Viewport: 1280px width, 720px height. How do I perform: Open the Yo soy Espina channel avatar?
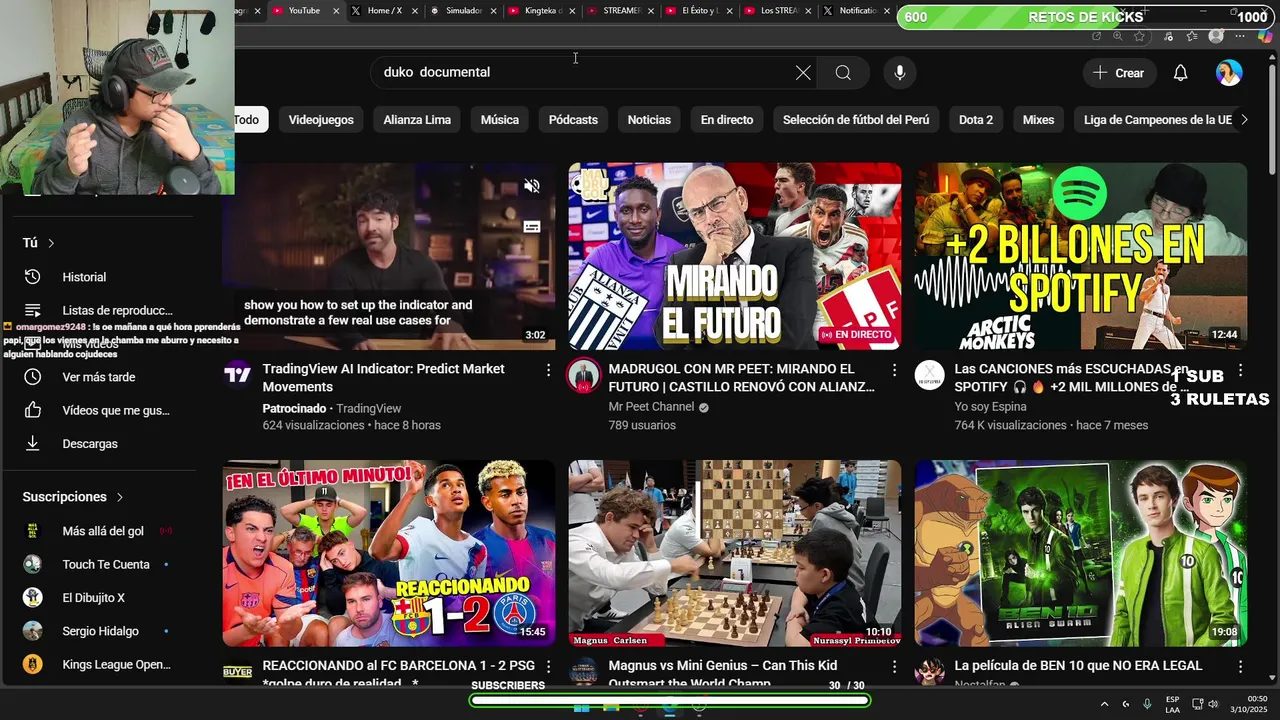[929, 375]
